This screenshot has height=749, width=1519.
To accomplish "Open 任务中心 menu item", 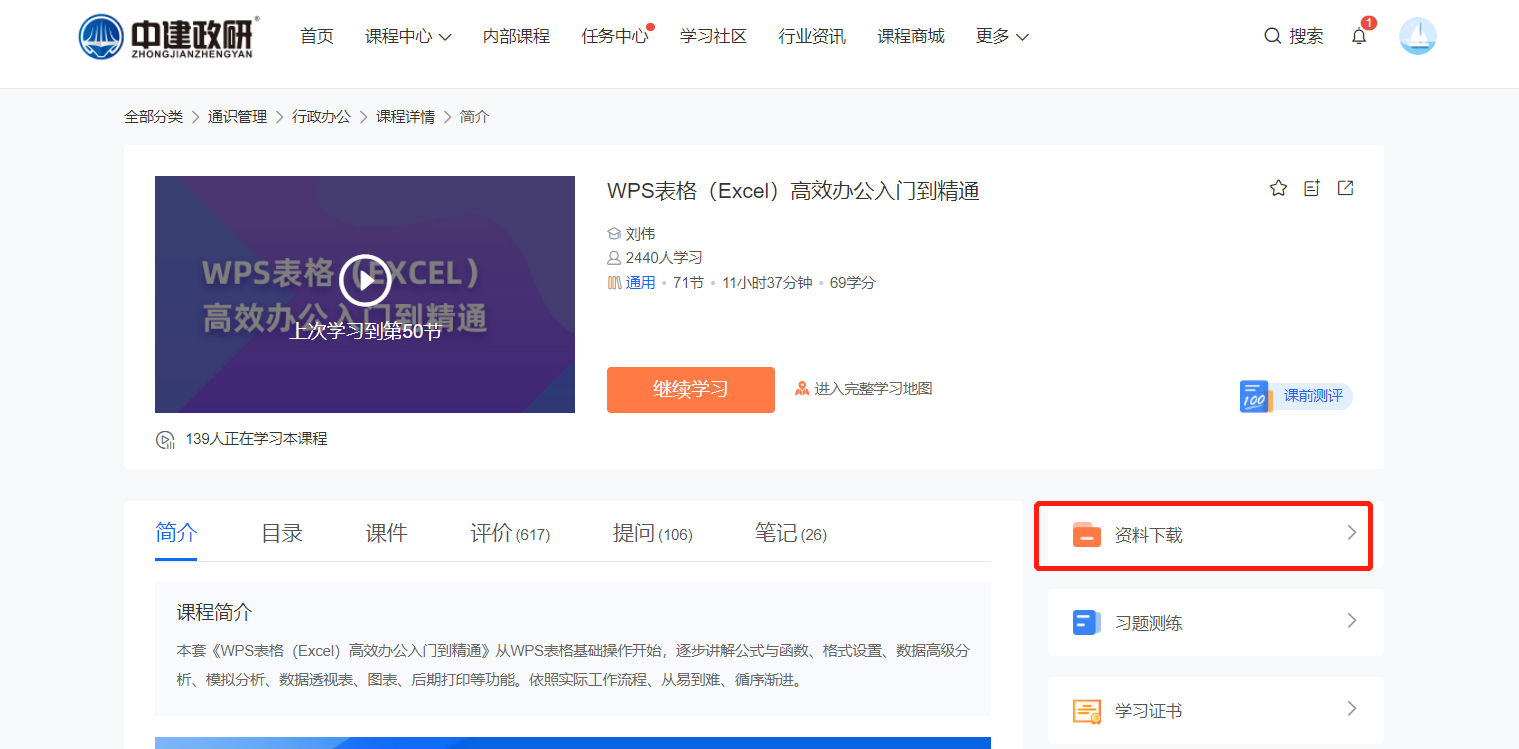I will point(615,36).
